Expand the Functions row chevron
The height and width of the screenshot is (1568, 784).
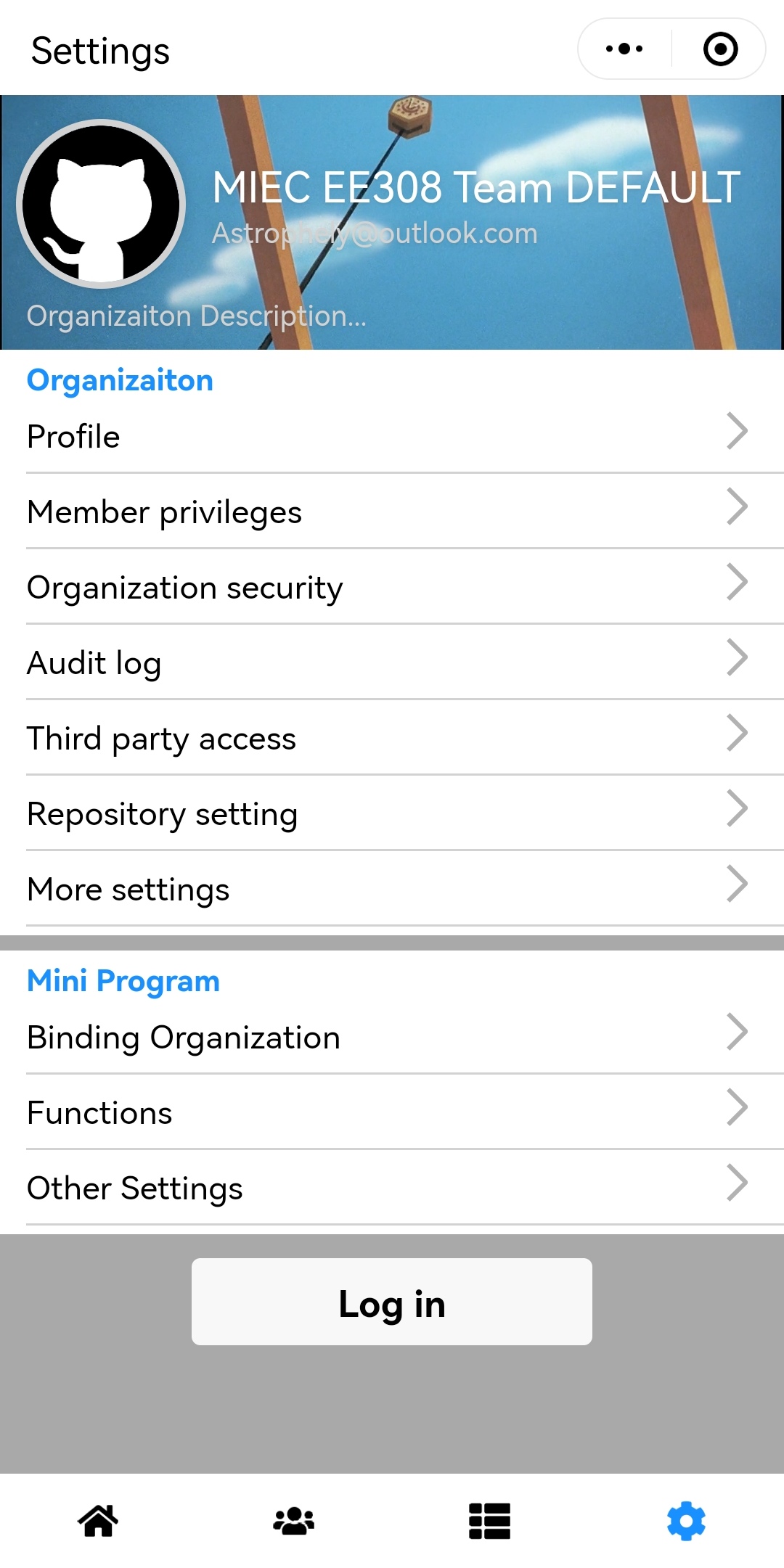pyautogui.click(x=737, y=1108)
